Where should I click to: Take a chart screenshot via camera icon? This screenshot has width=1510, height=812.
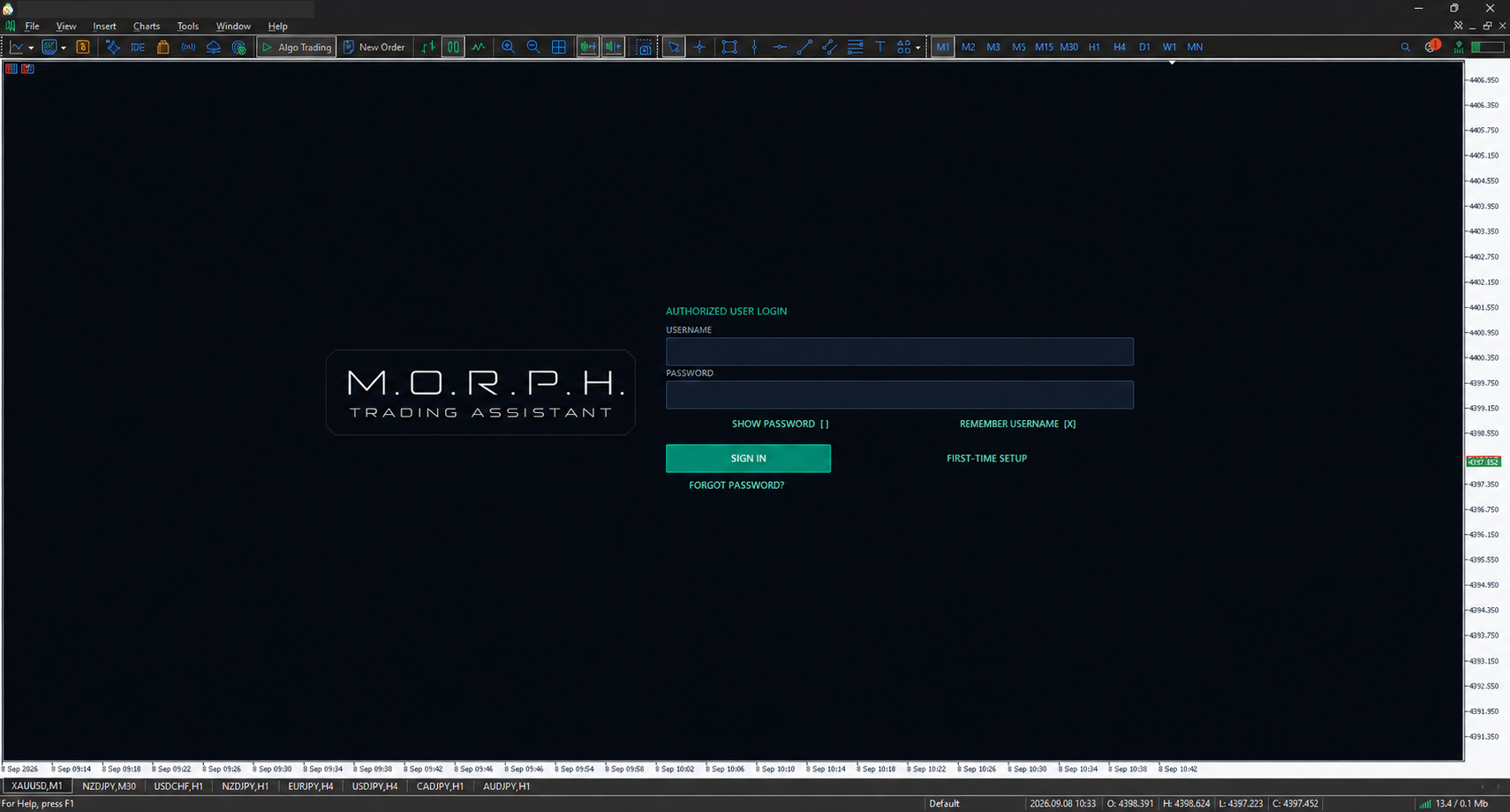point(645,47)
